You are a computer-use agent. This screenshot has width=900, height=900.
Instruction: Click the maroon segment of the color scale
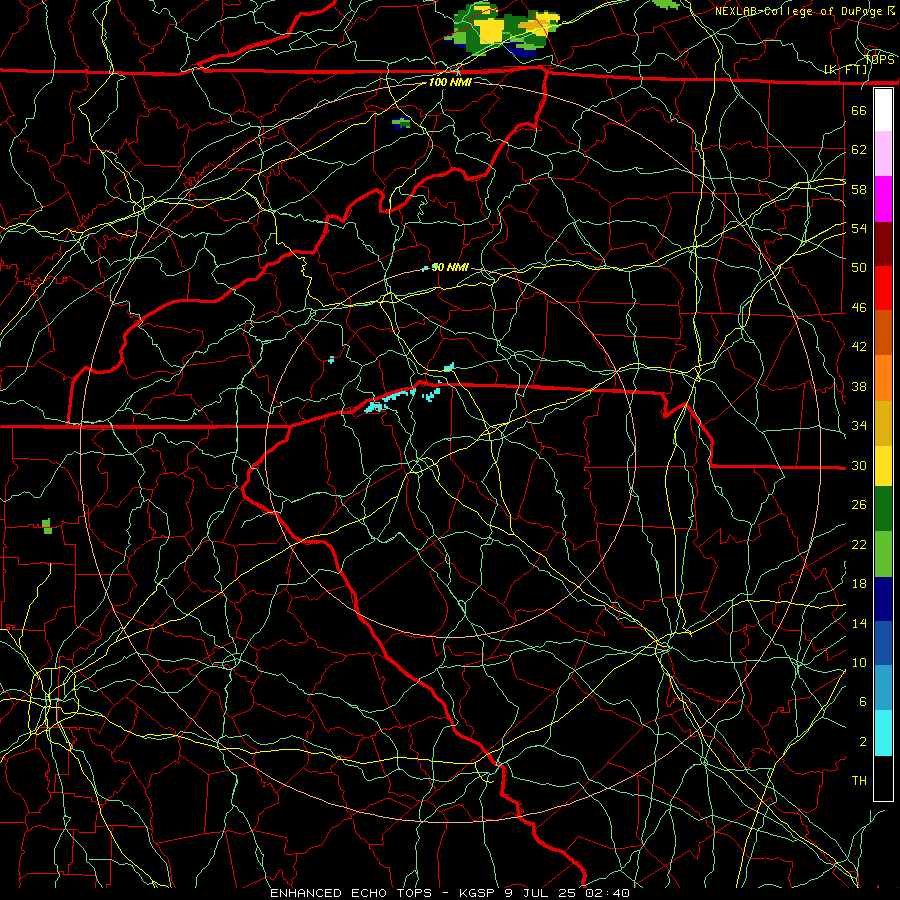point(883,244)
